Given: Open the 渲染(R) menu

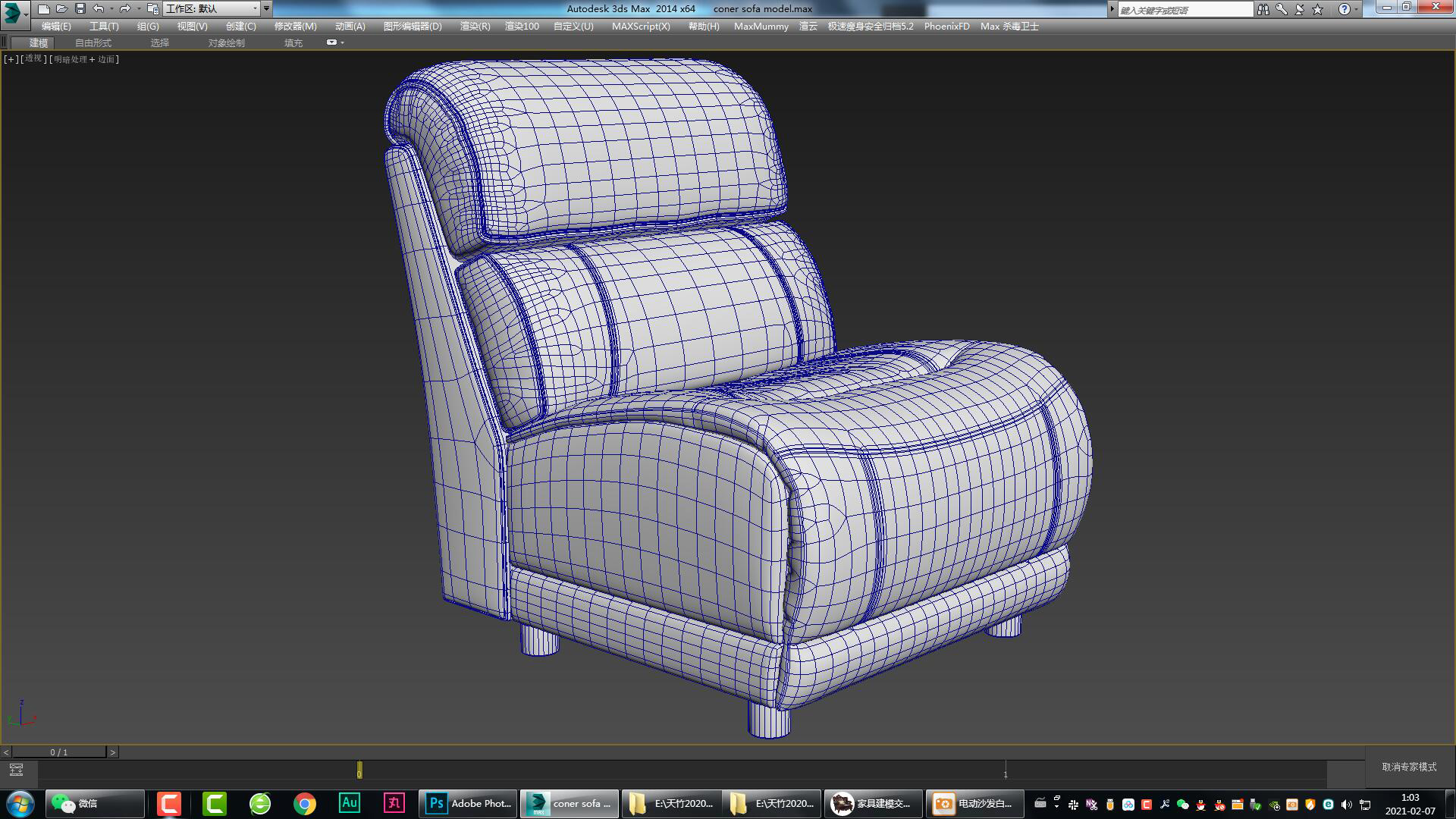Looking at the screenshot, I should click(475, 26).
